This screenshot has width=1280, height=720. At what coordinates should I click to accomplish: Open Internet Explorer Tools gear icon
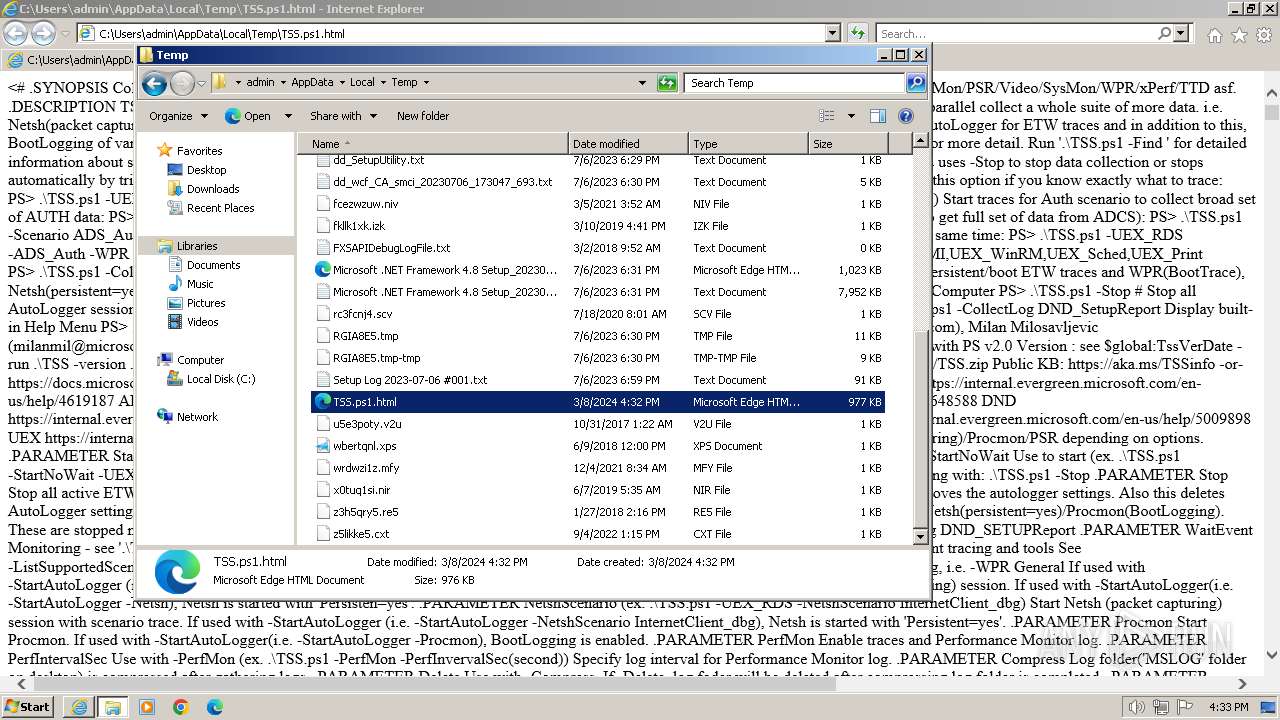coord(1263,35)
